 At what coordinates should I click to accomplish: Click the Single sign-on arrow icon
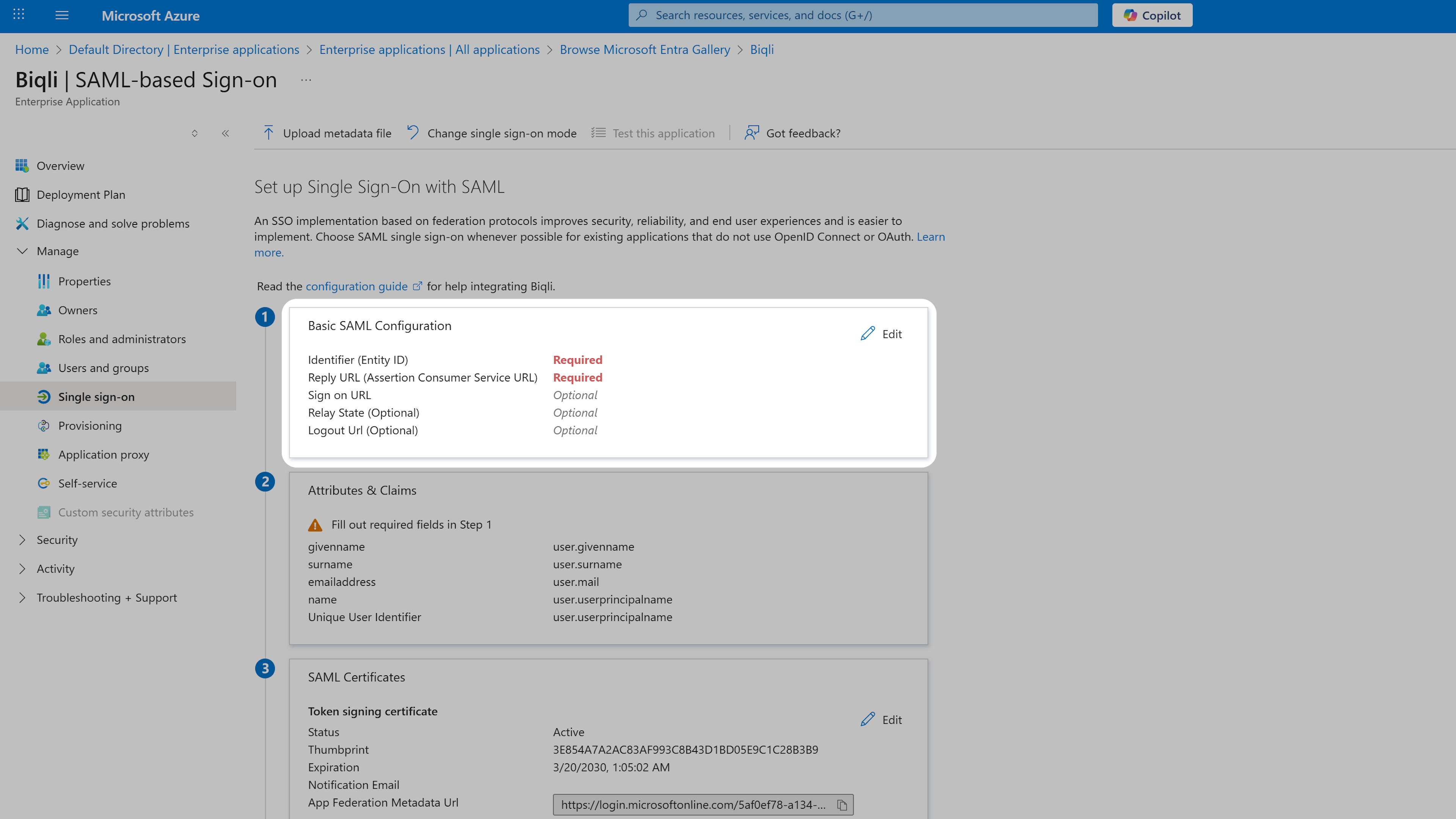coord(44,396)
